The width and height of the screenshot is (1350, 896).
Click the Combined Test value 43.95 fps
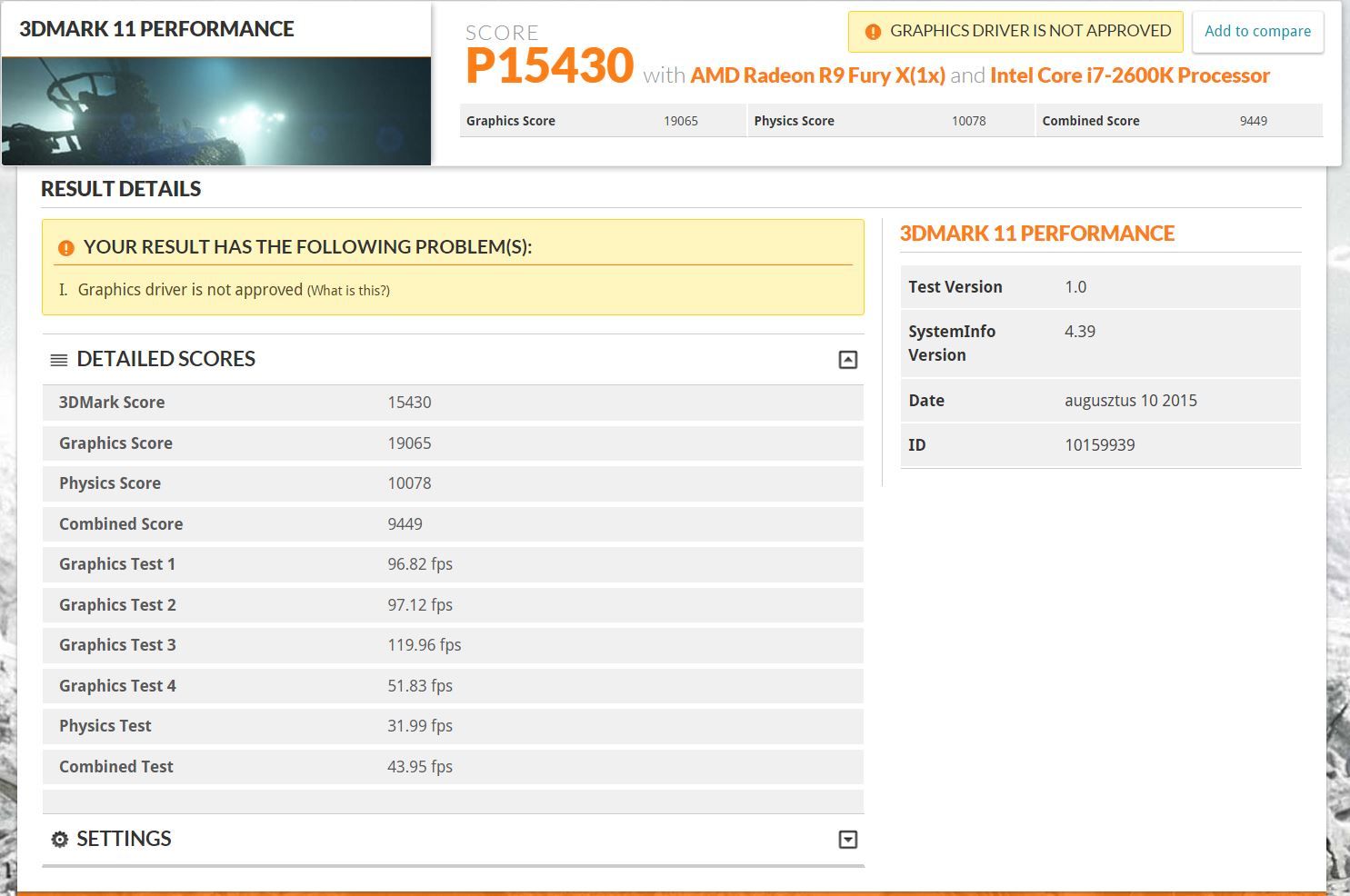(x=420, y=767)
